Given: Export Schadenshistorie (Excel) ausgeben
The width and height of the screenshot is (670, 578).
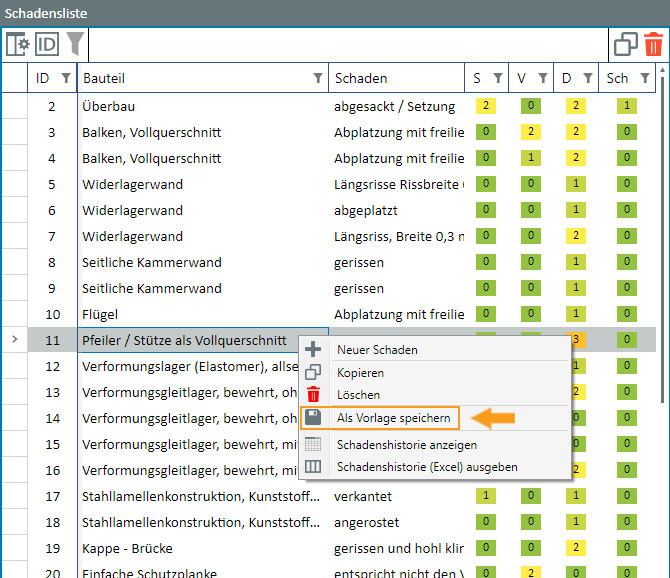Looking at the screenshot, I should click(427, 466).
